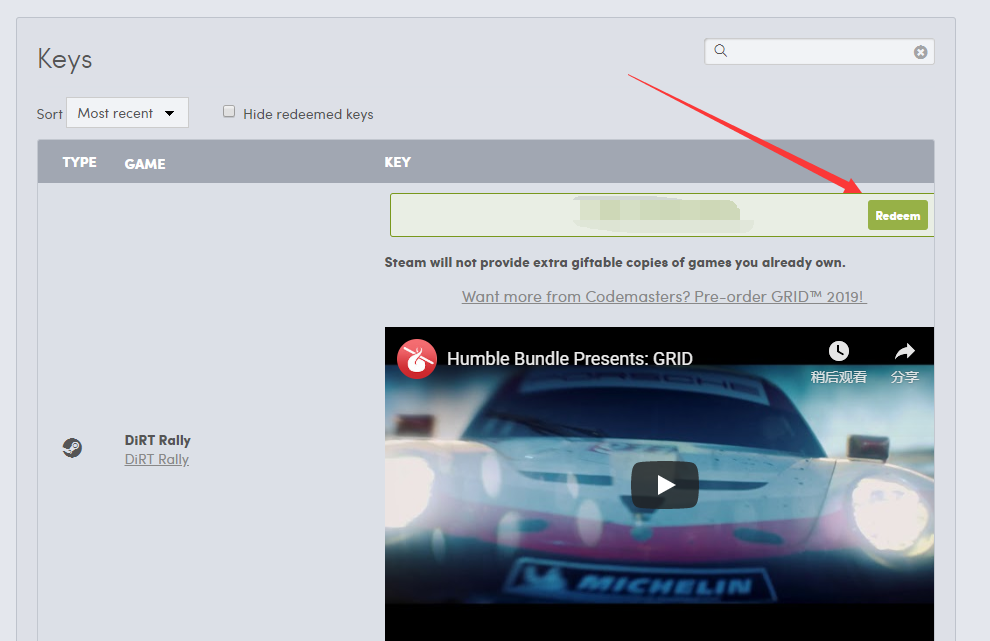The width and height of the screenshot is (990, 641).
Task: Click into the keys search field
Action: point(819,52)
